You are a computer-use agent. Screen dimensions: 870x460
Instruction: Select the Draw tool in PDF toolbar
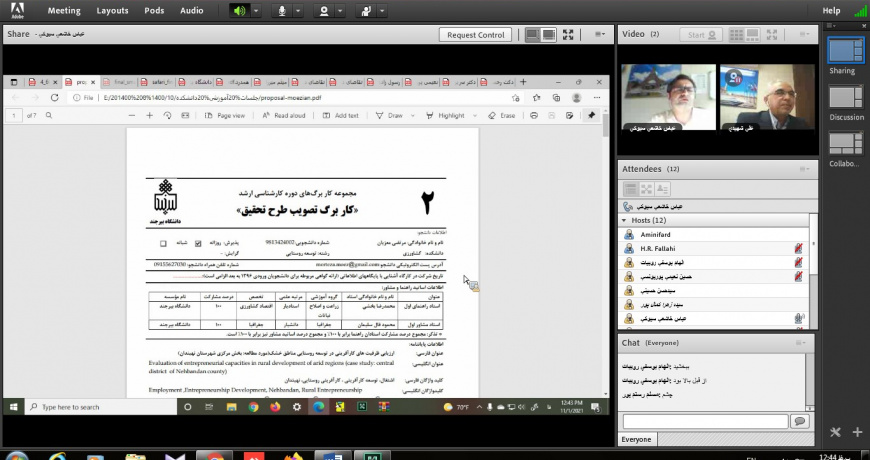[390, 115]
